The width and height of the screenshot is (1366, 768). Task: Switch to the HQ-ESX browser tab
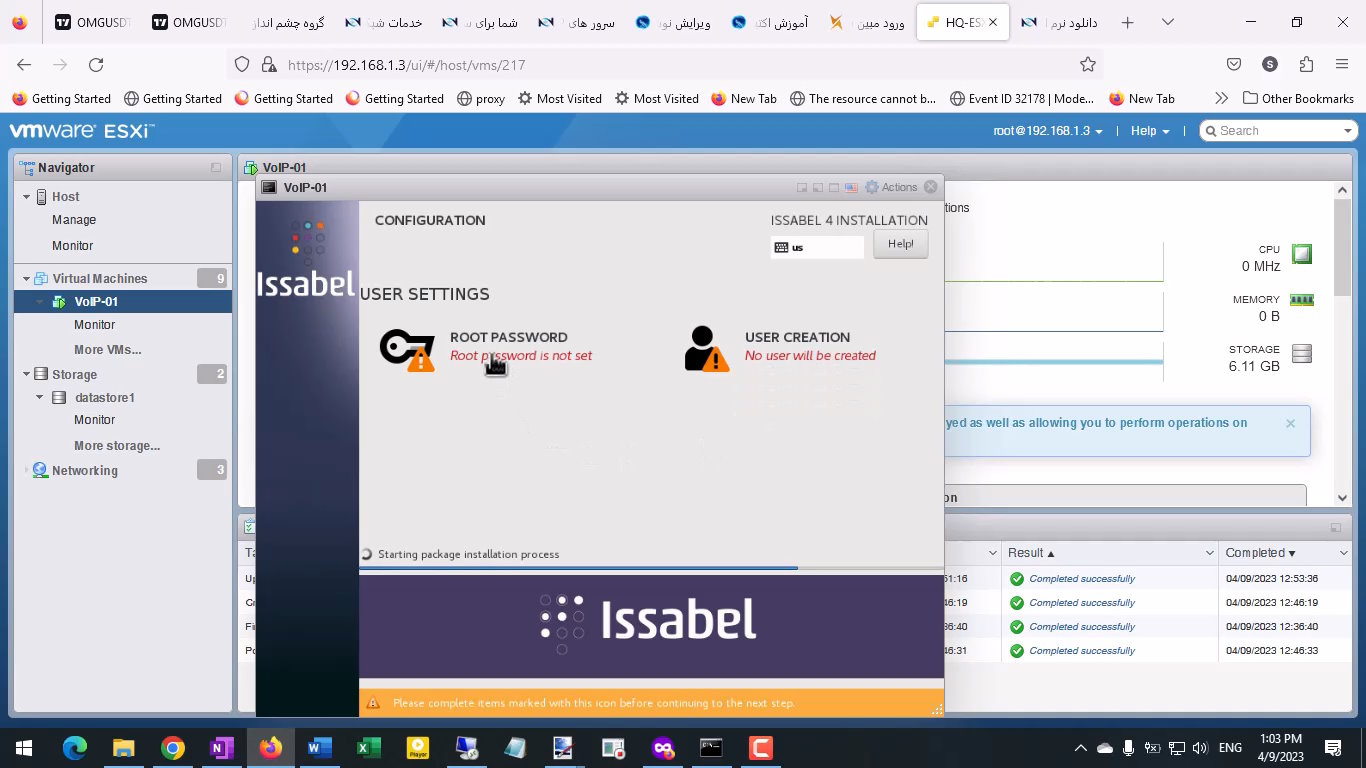[962, 22]
